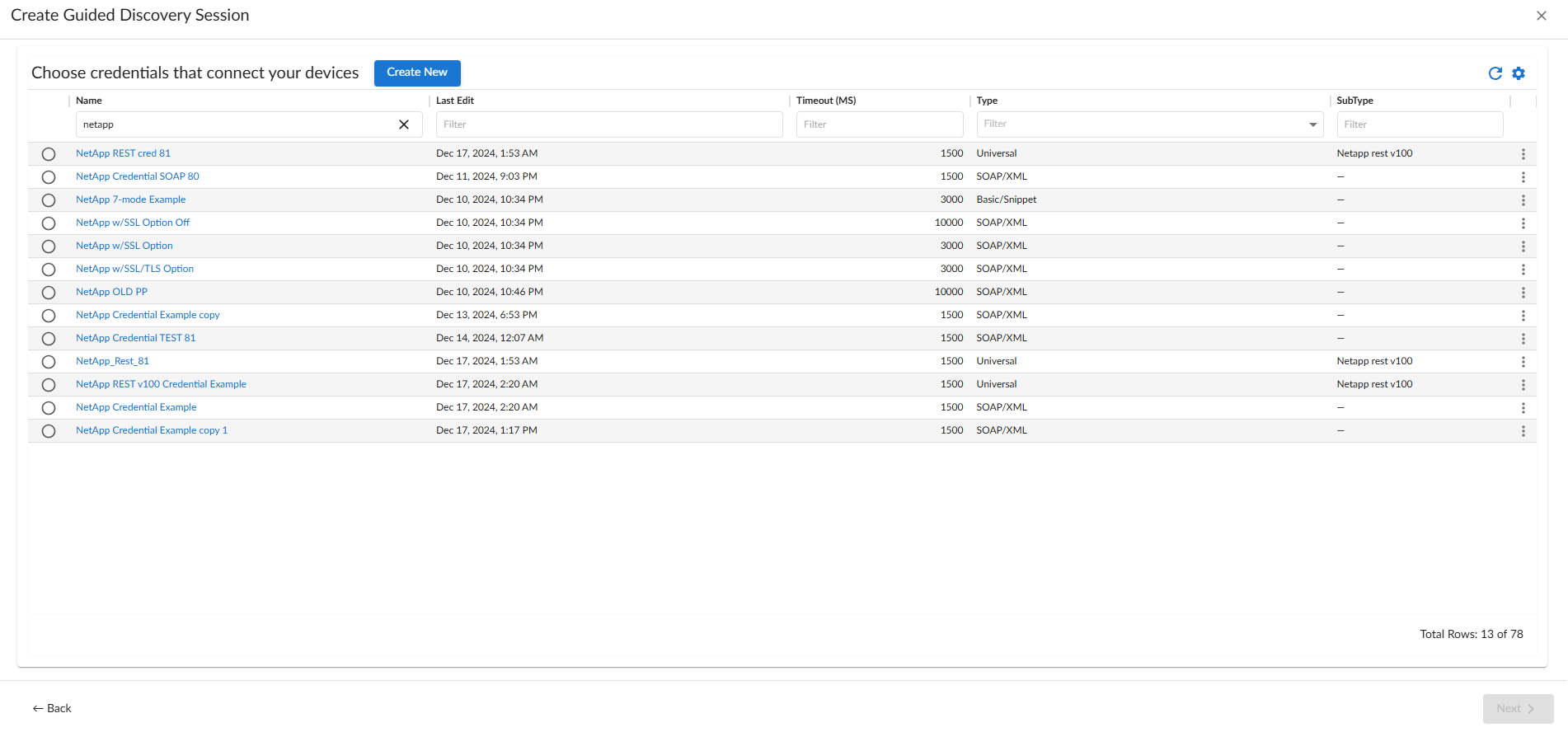Open the actions menu for NetApp REST cred 81
The height and width of the screenshot is (732, 1568).
tap(1523, 154)
